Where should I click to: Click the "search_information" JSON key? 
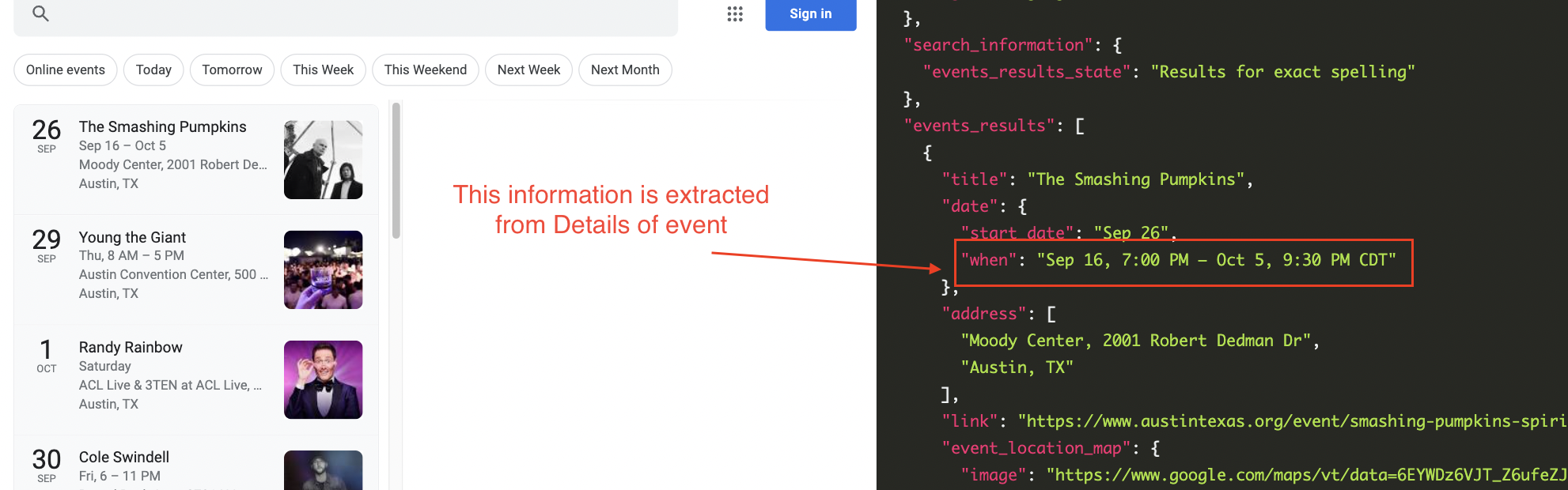998,45
